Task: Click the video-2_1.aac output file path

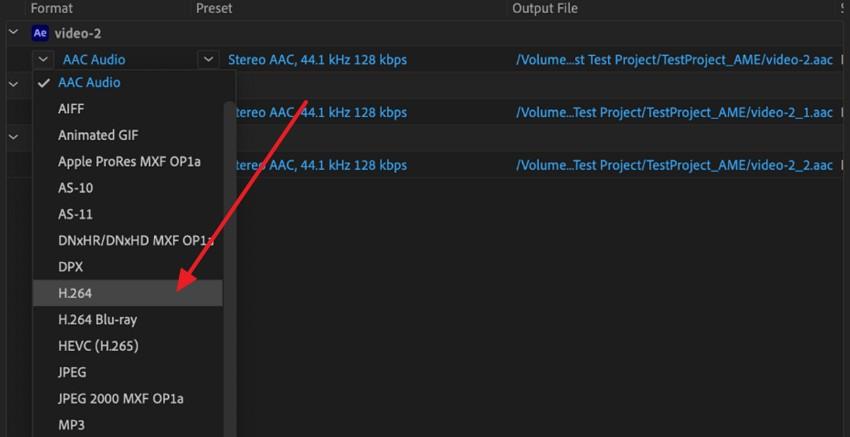Action: point(674,112)
